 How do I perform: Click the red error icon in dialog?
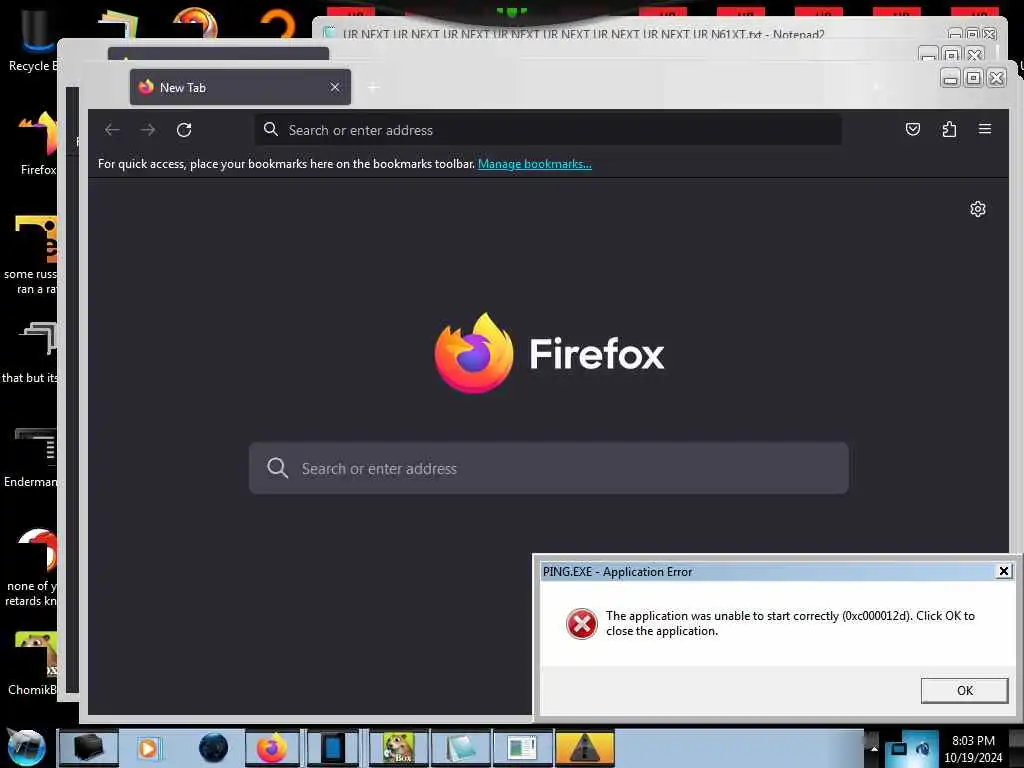point(581,624)
